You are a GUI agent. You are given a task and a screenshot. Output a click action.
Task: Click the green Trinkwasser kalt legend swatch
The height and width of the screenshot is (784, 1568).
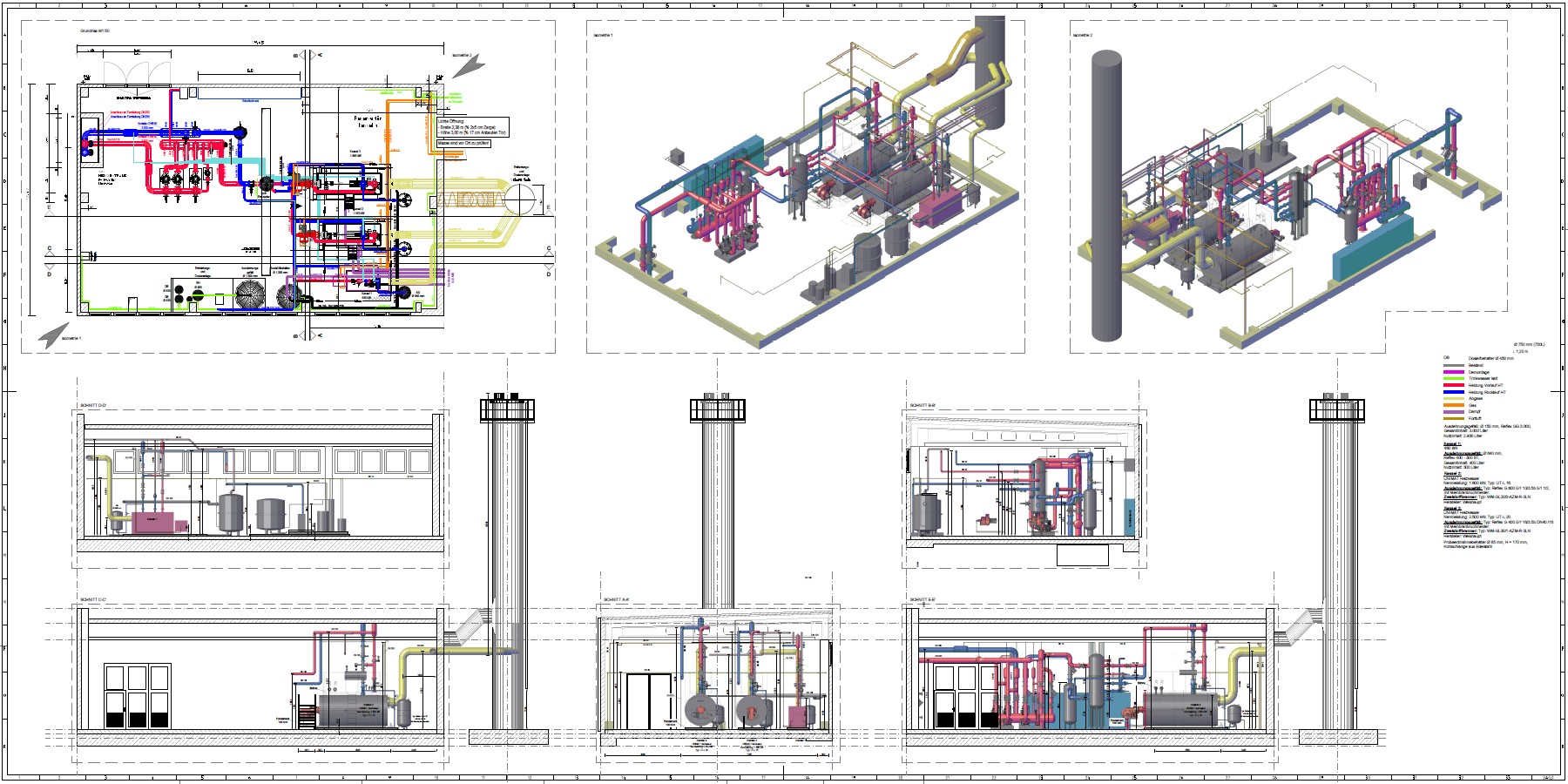point(1454,378)
